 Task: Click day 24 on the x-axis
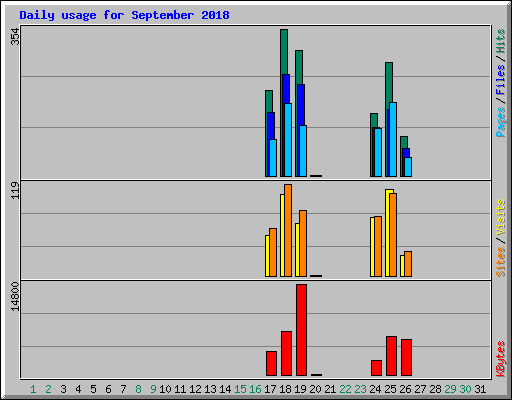click(375, 389)
